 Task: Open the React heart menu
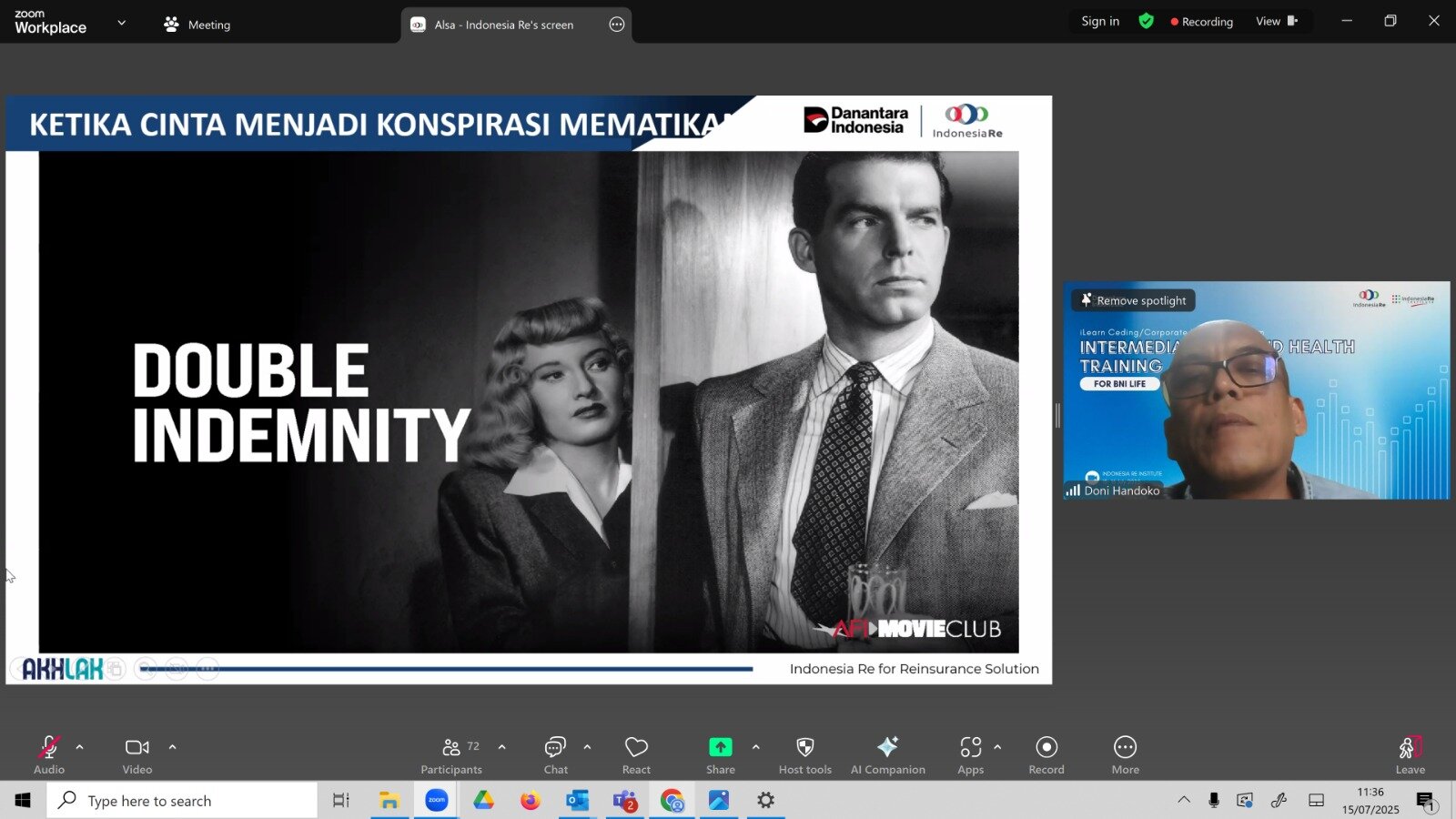[x=636, y=754]
